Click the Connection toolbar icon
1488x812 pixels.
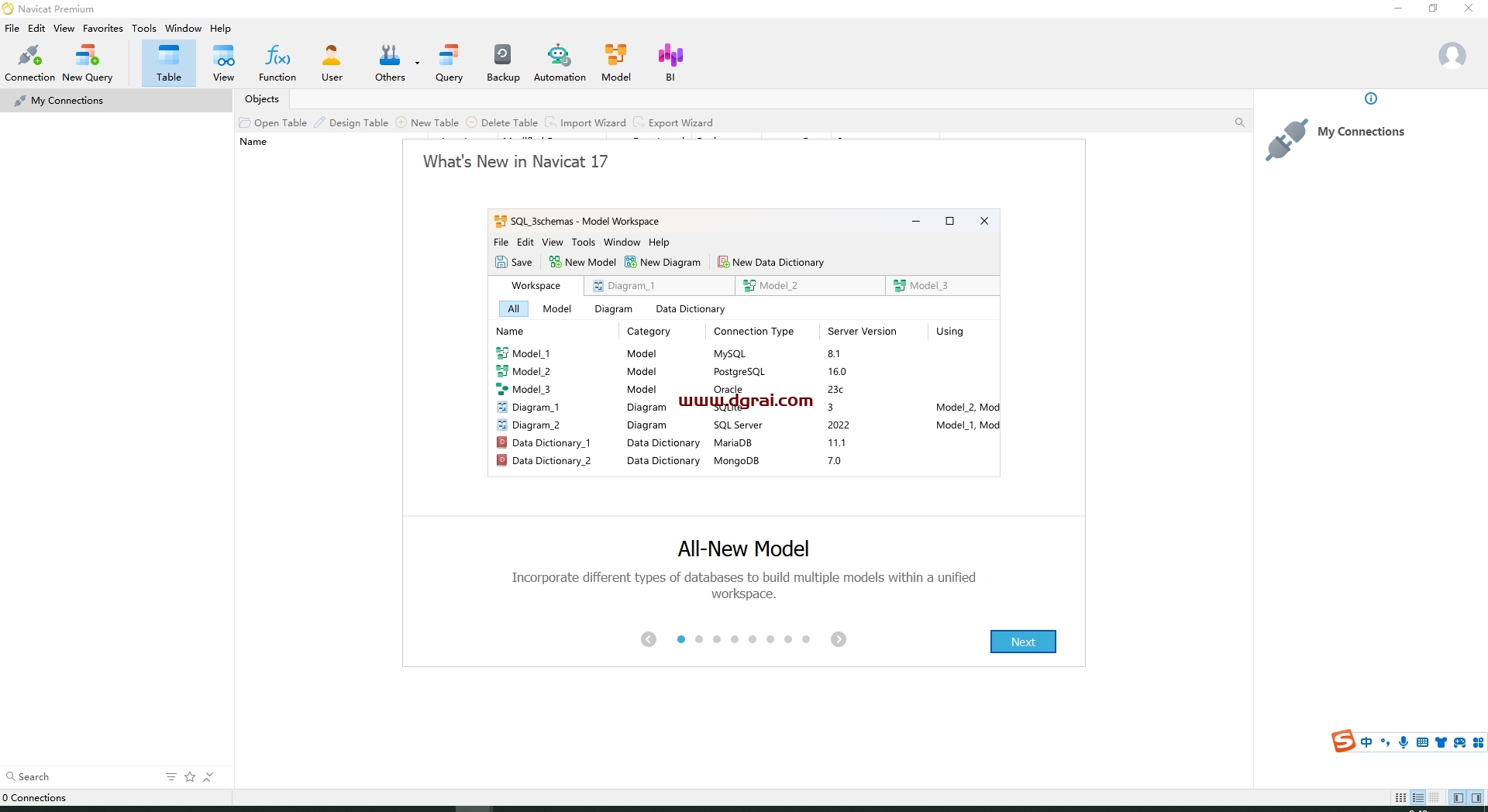click(x=29, y=63)
